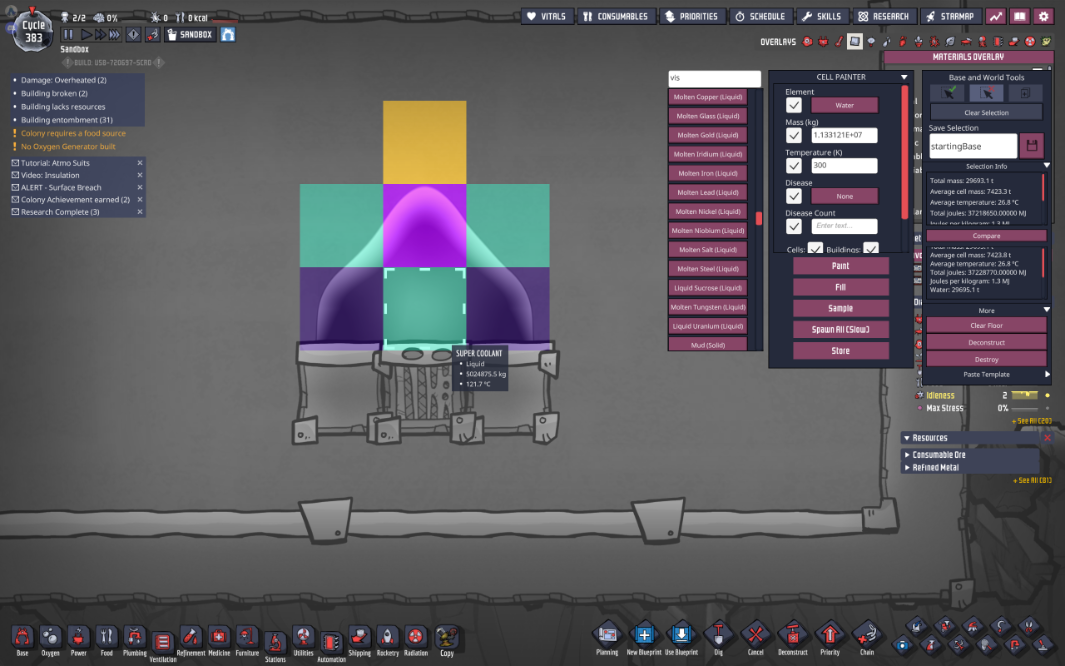Select the Chain tool
The height and width of the screenshot is (666, 1065).
(x=867, y=639)
